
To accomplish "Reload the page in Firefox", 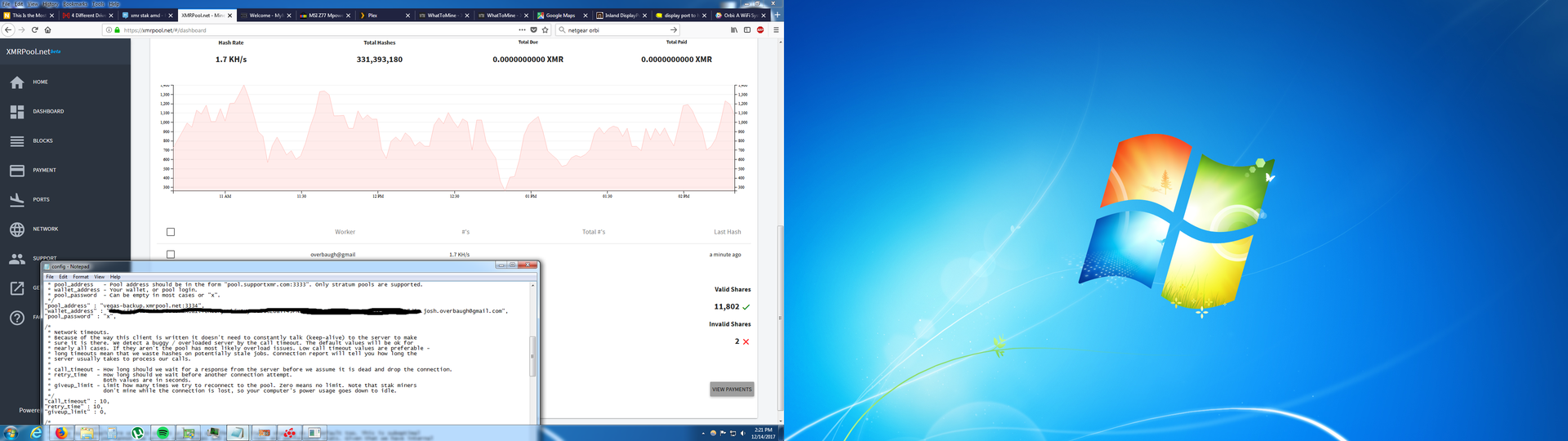I will click(x=35, y=29).
